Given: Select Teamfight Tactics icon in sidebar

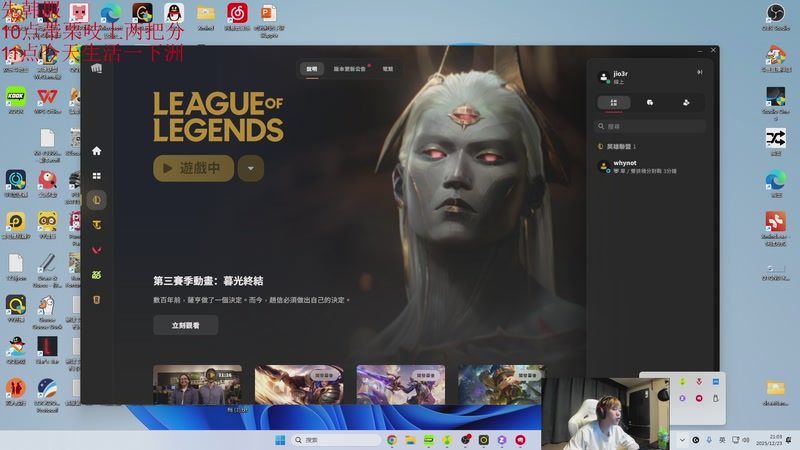Looking at the screenshot, I should pyautogui.click(x=96, y=225).
